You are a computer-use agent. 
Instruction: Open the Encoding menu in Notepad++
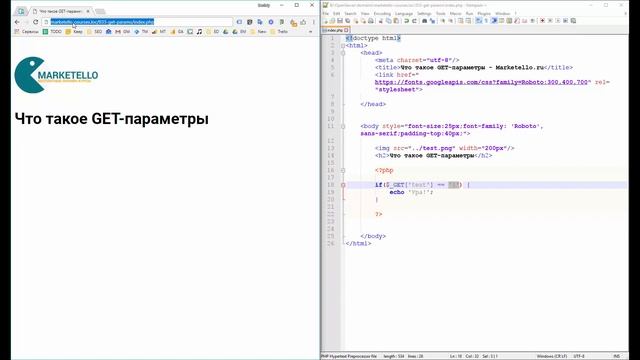click(382, 13)
